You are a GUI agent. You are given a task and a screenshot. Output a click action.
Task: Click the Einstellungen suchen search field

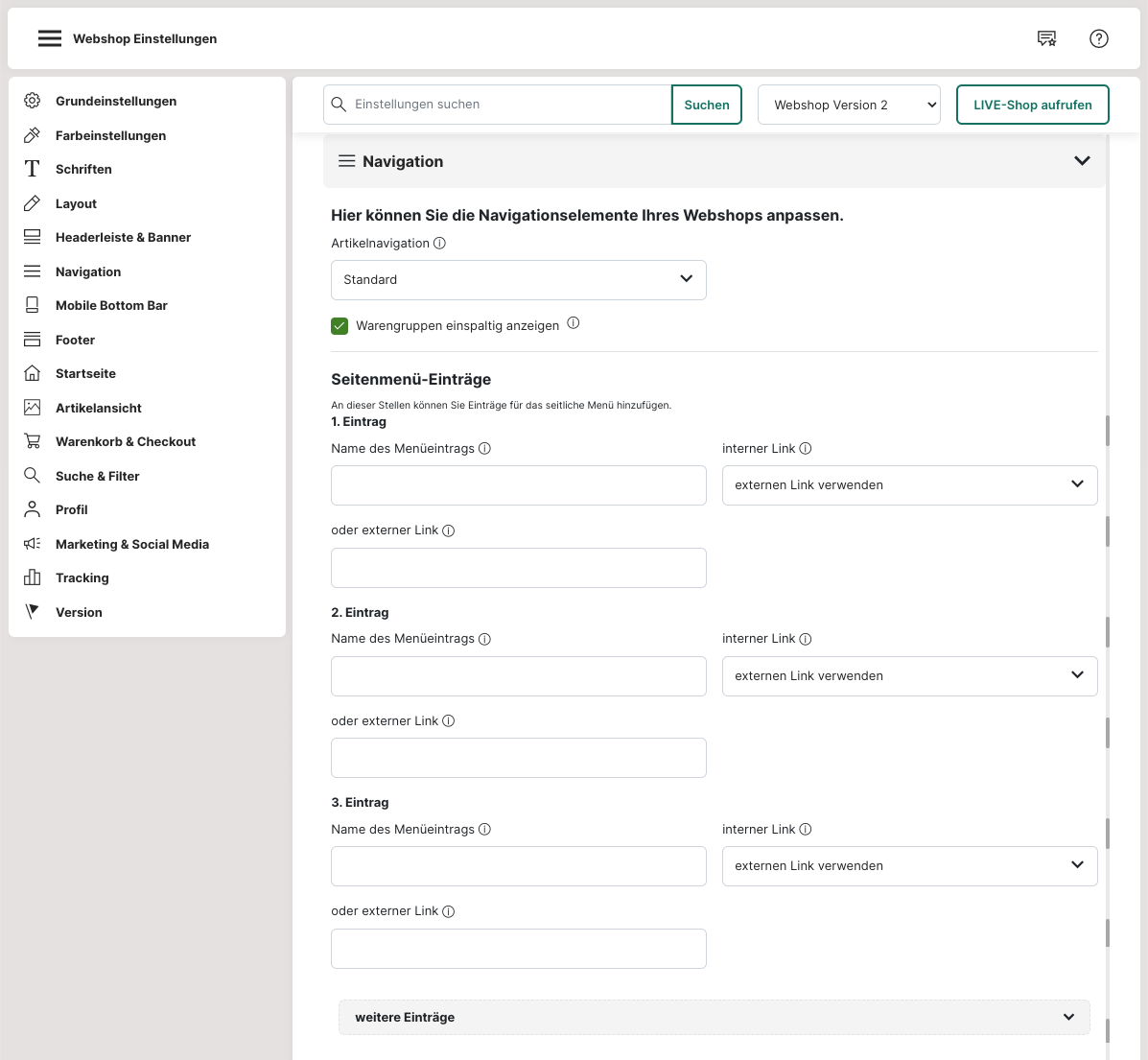click(x=508, y=105)
